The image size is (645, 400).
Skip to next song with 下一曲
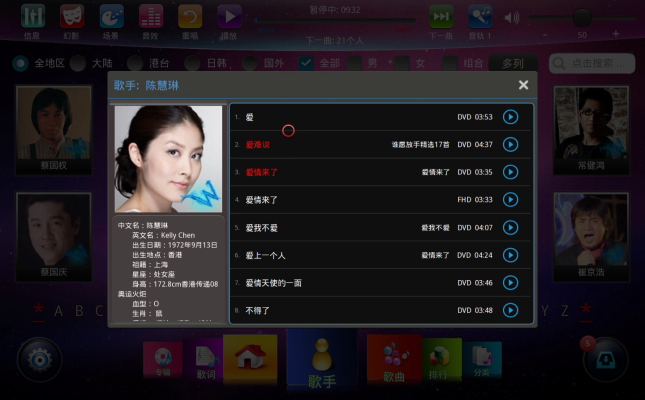[441, 16]
